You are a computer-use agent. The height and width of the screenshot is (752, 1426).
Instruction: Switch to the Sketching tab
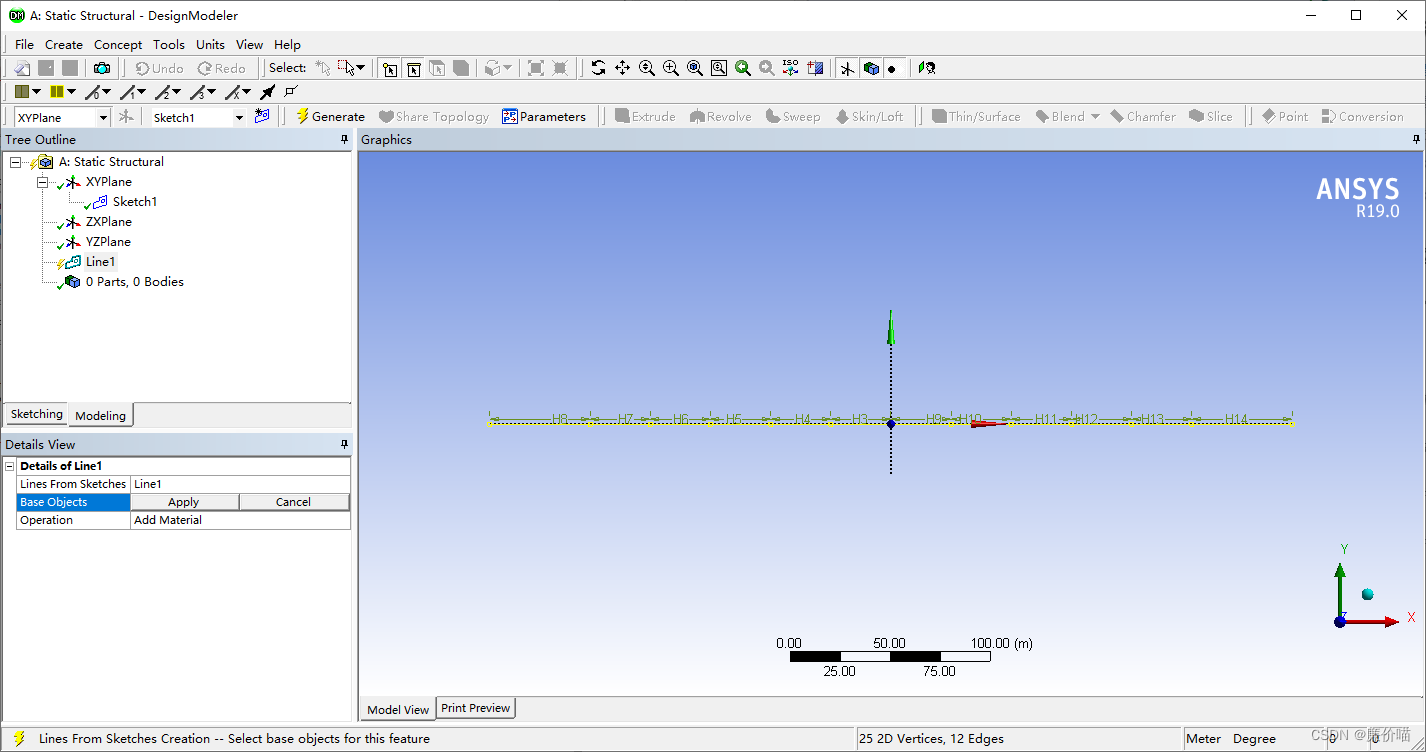(37, 414)
